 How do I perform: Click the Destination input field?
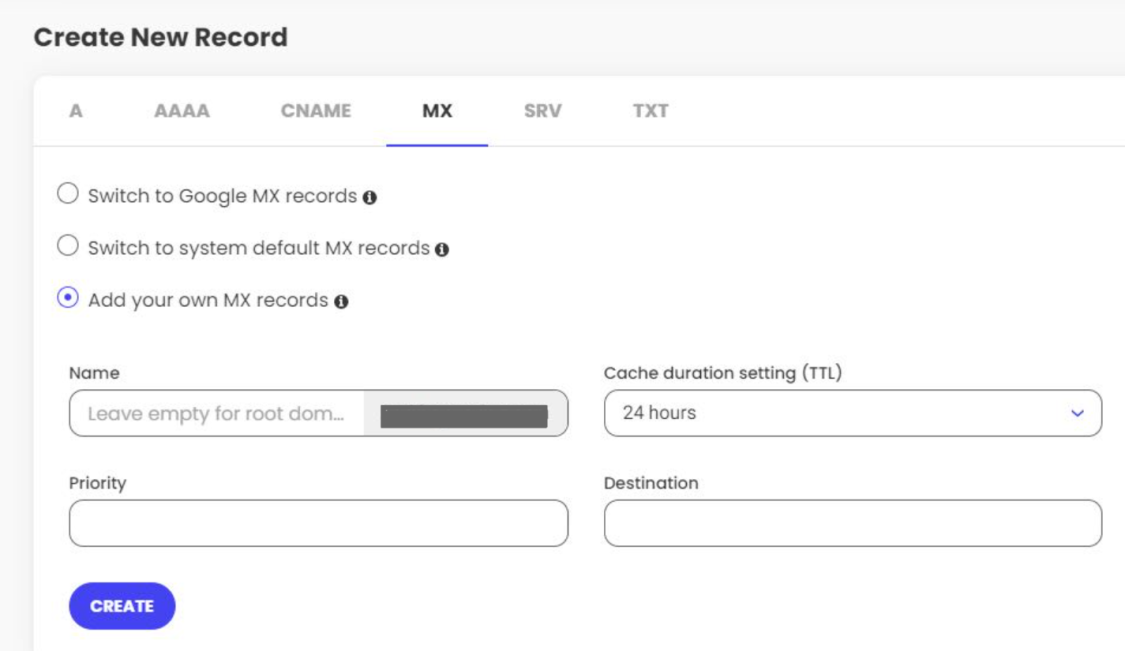tap(852, 523)
